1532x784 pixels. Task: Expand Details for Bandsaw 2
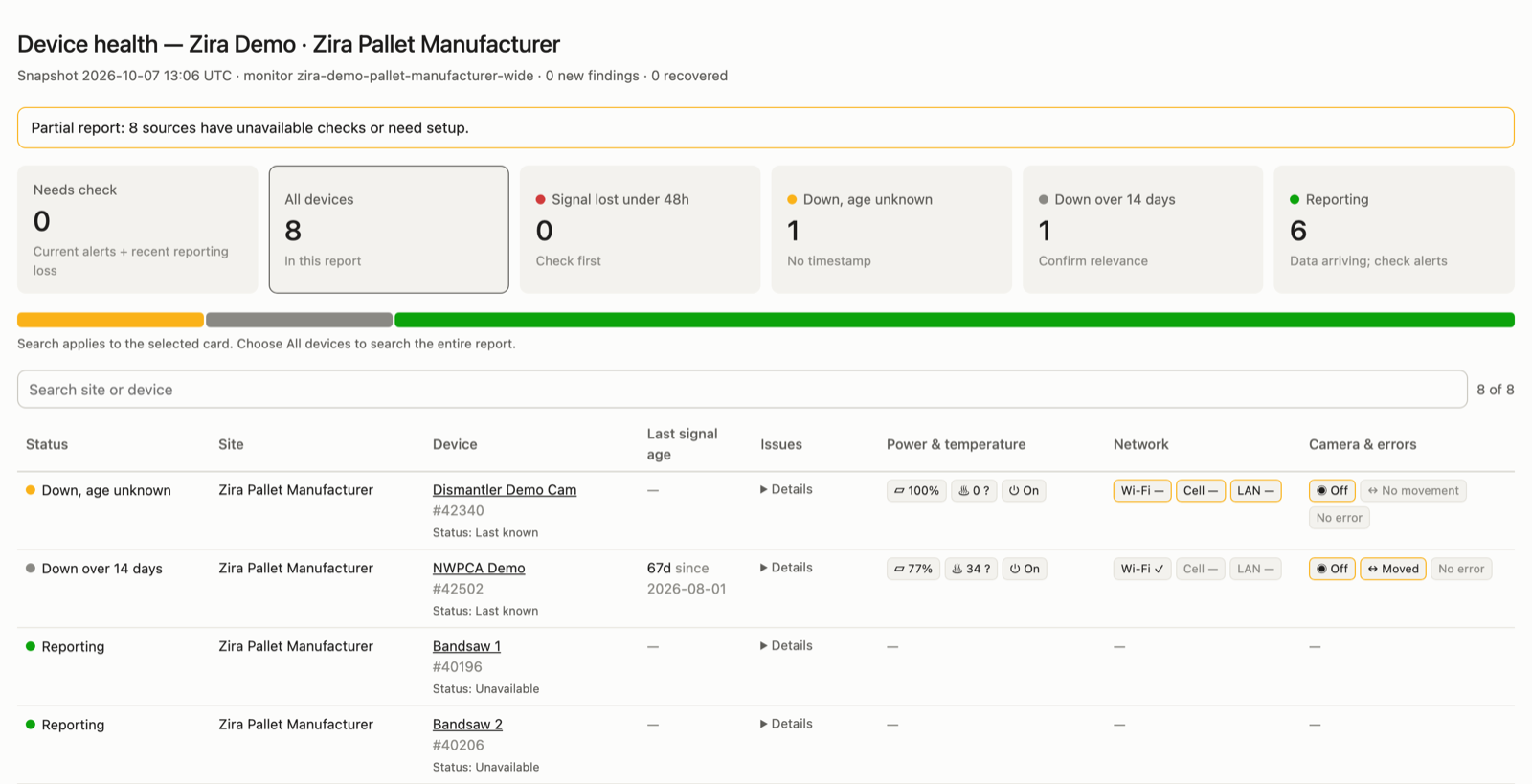point(786,725)
